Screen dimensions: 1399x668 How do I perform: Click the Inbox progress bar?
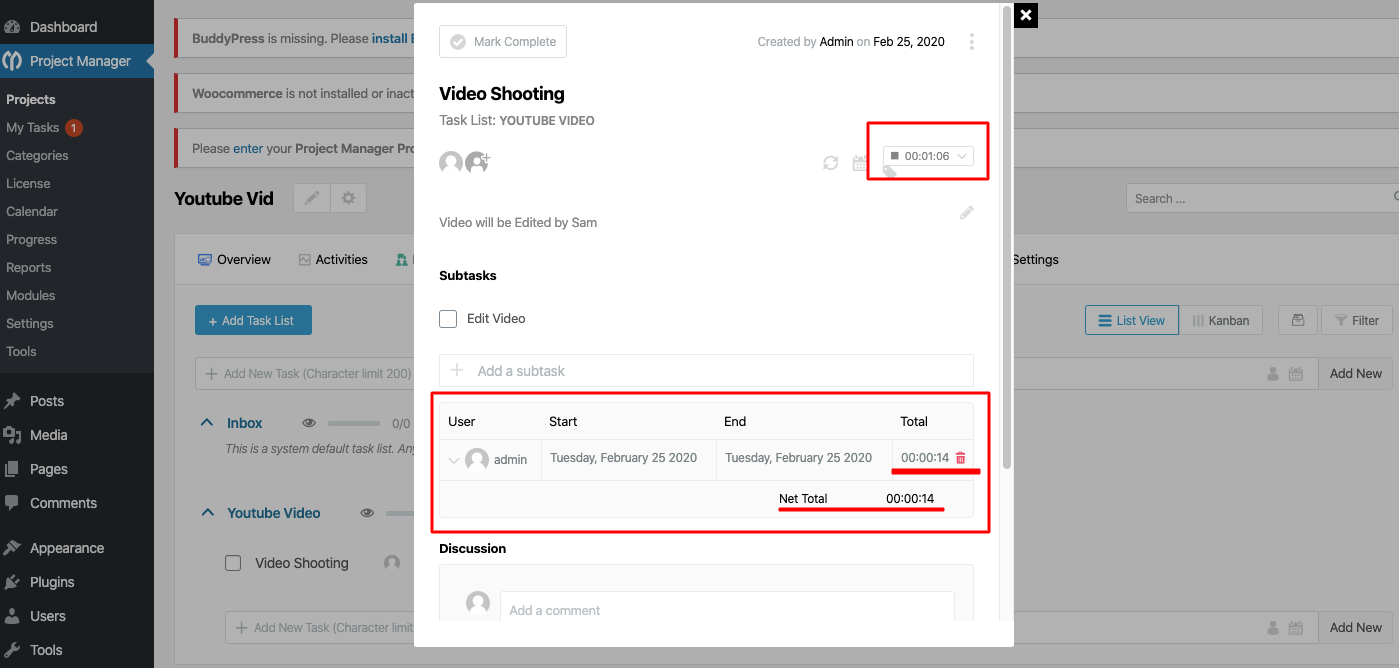coord(354,422)
